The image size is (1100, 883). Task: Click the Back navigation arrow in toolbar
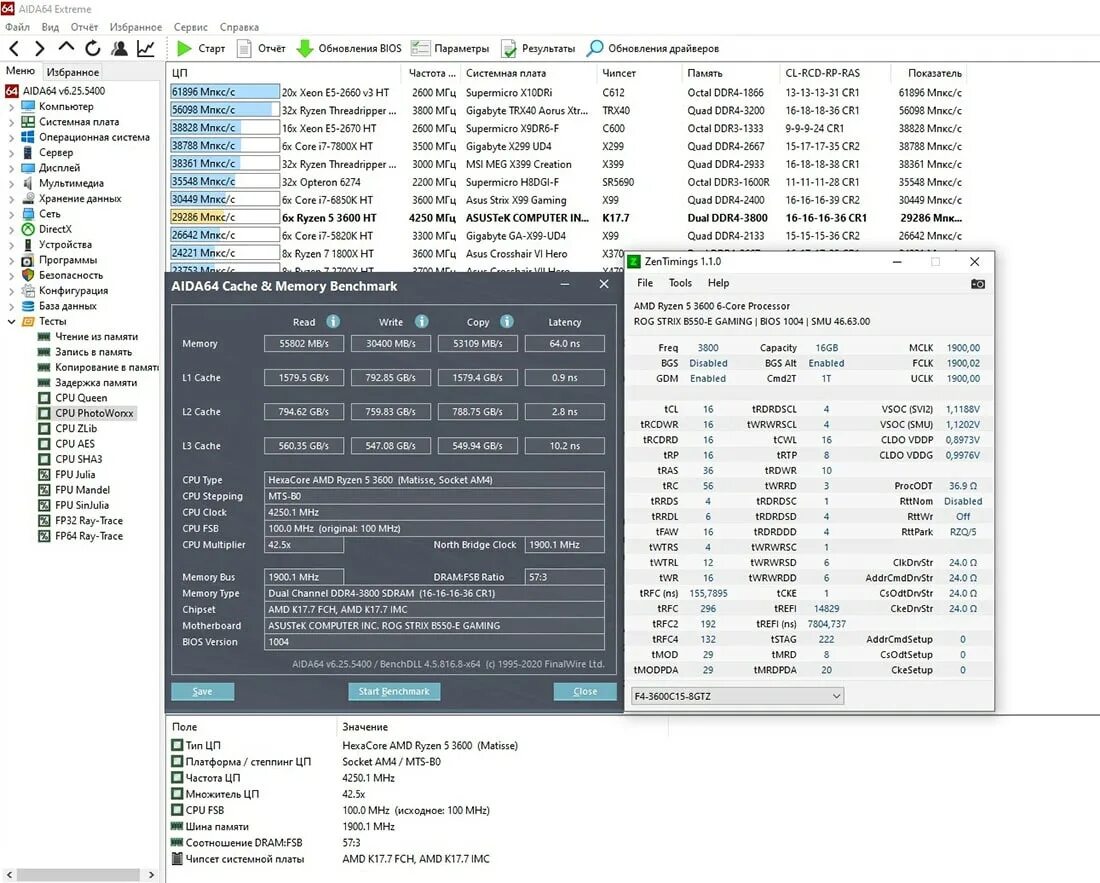pos(15,48)
